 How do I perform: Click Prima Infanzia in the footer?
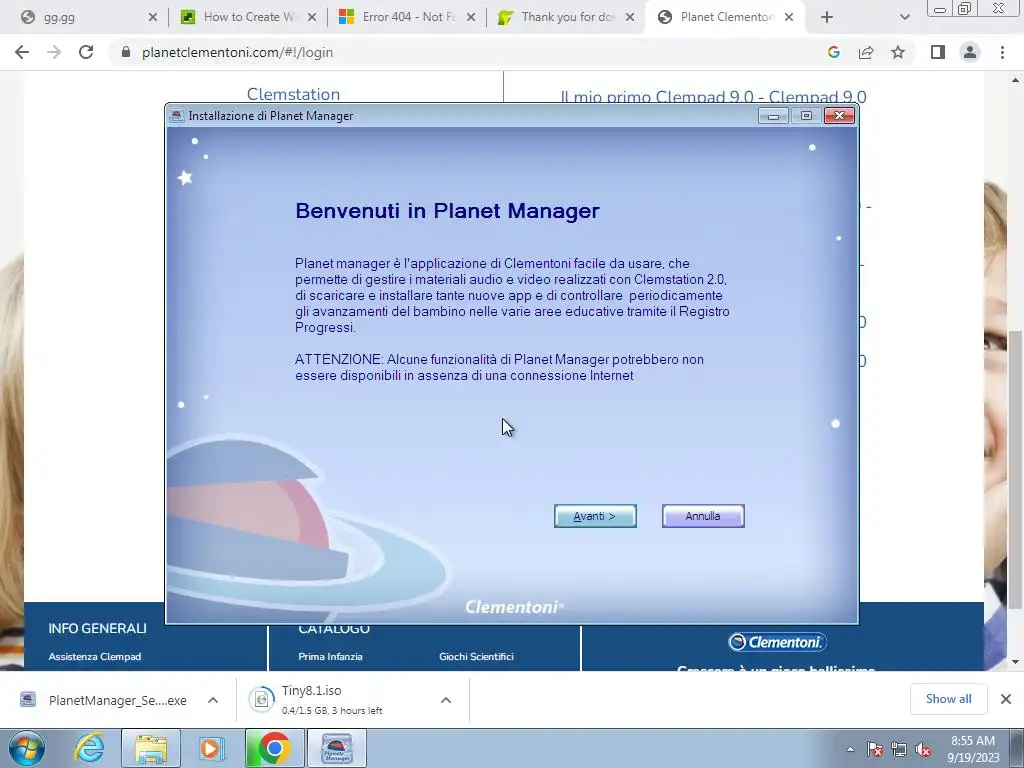(330, 656)
